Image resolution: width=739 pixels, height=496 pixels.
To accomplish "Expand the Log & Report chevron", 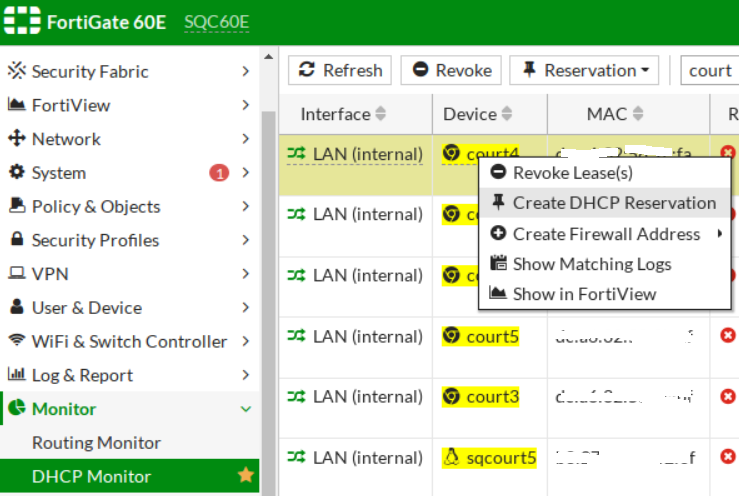I will coord(246,375).
